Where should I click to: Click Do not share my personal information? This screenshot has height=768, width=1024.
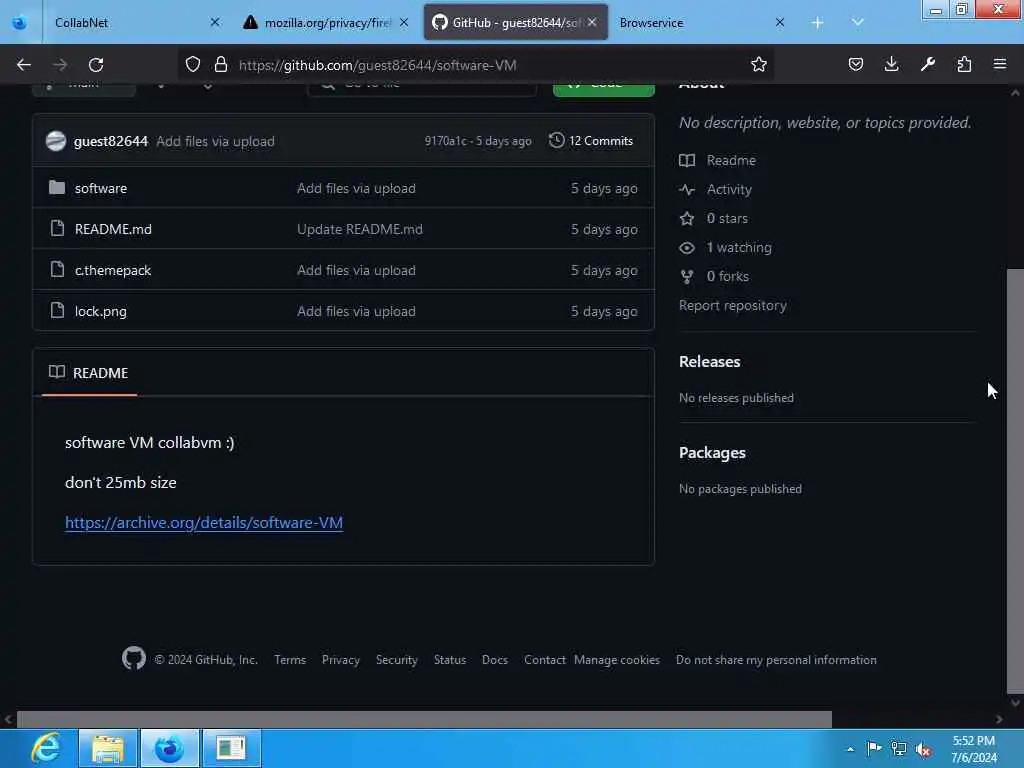click(x=776, y=660)
